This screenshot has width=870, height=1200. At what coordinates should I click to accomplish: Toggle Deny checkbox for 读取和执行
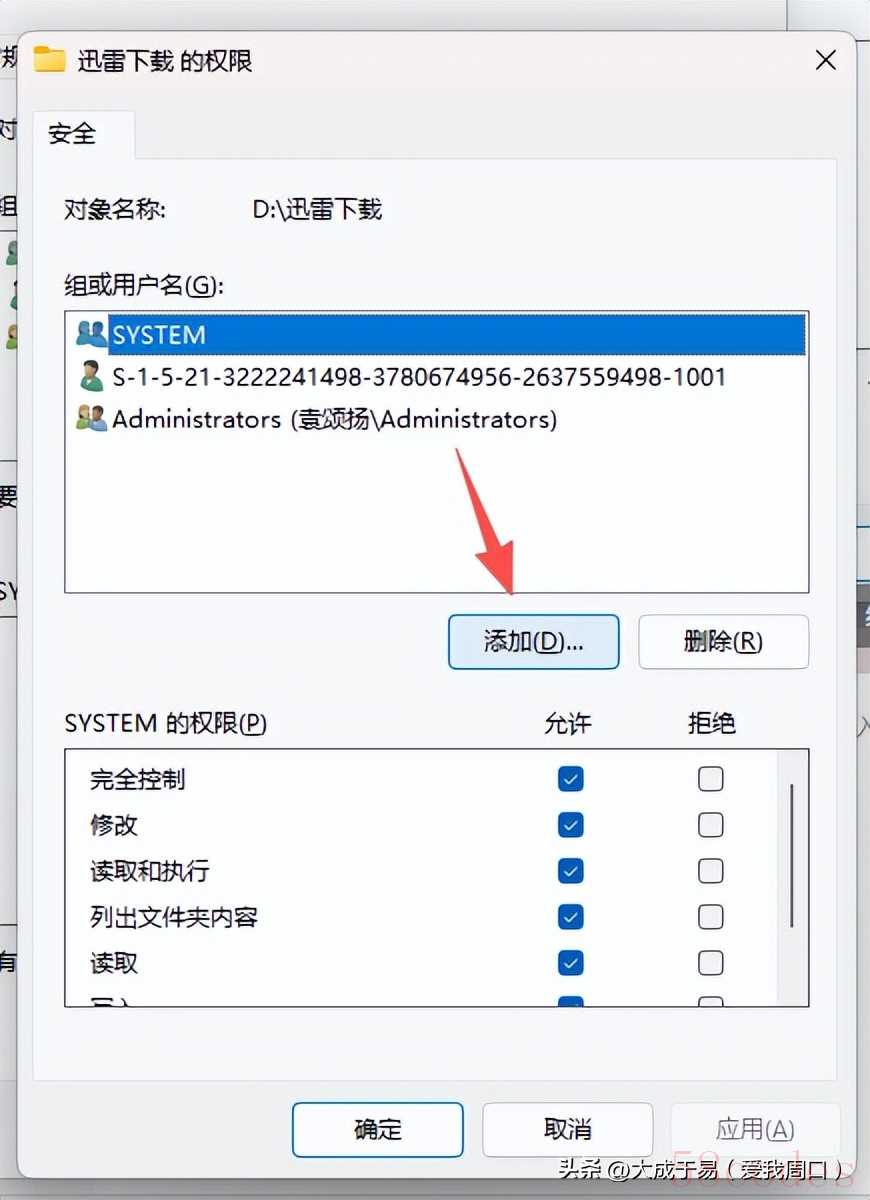tap(711, 871)
